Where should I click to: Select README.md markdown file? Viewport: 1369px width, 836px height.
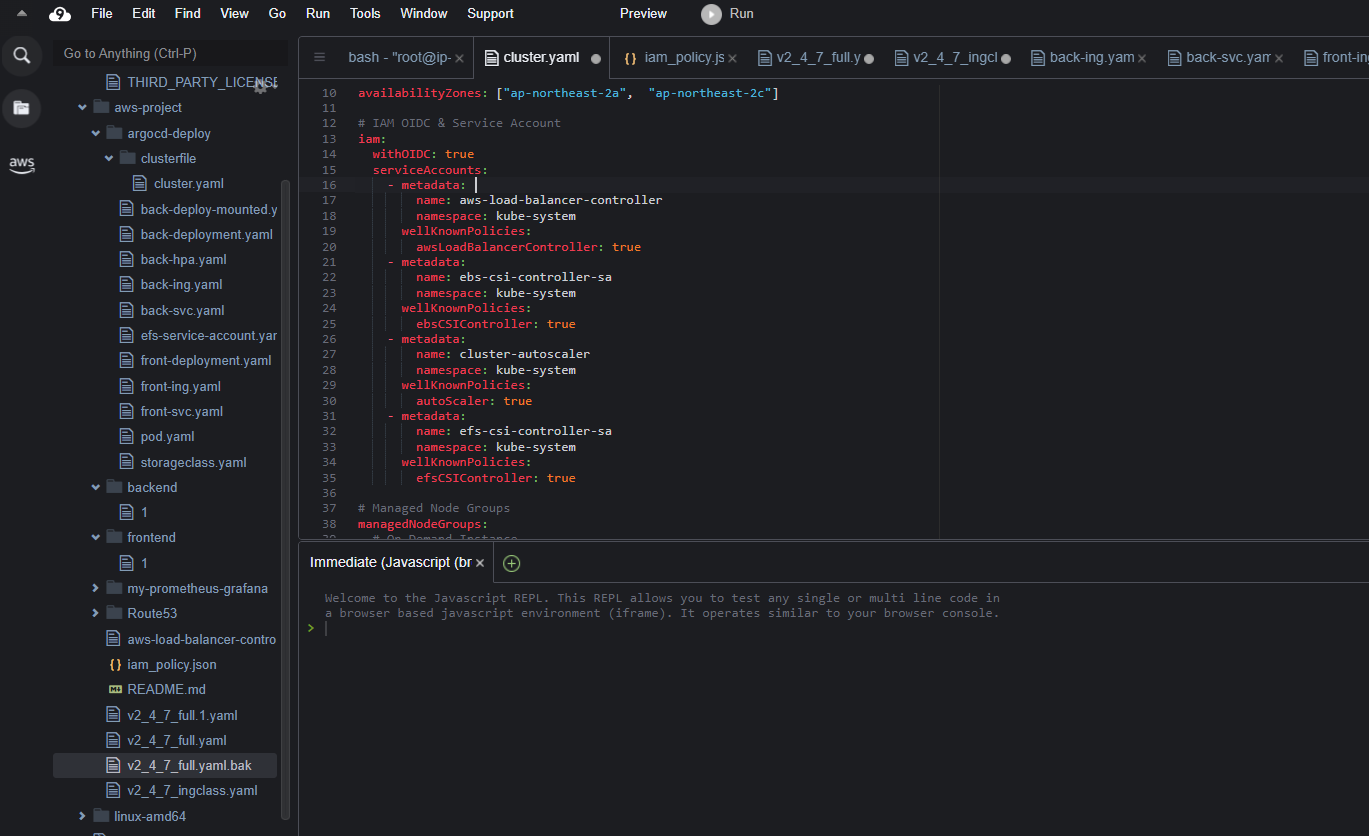pos(166,689)
